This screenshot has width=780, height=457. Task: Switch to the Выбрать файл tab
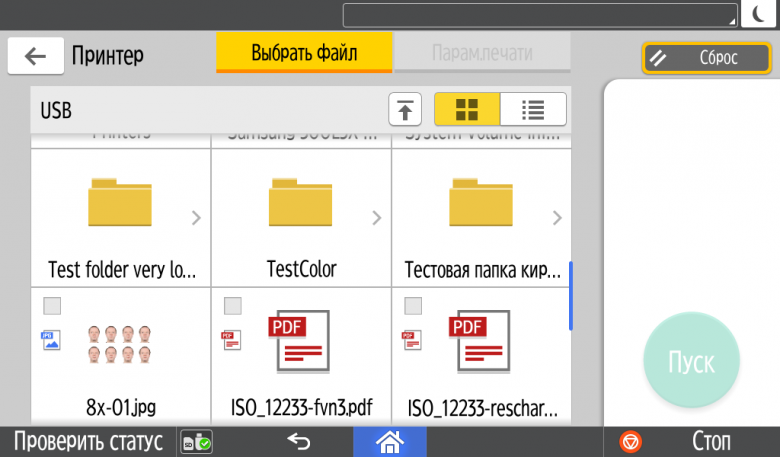pyautogui.click(x=304, y=52)
